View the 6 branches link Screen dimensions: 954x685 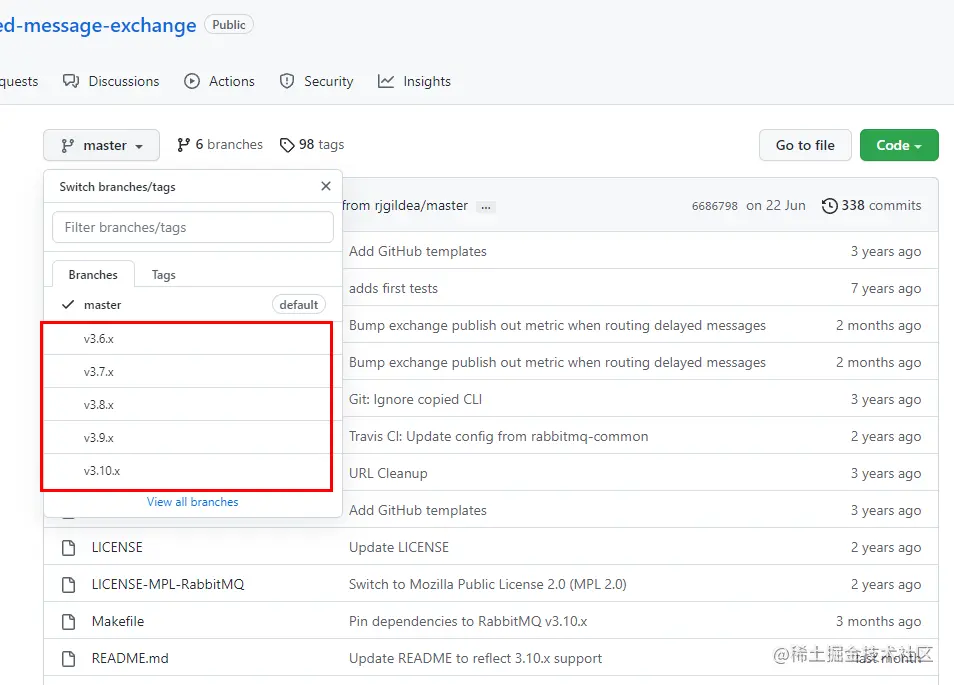[x=220, y=145]
